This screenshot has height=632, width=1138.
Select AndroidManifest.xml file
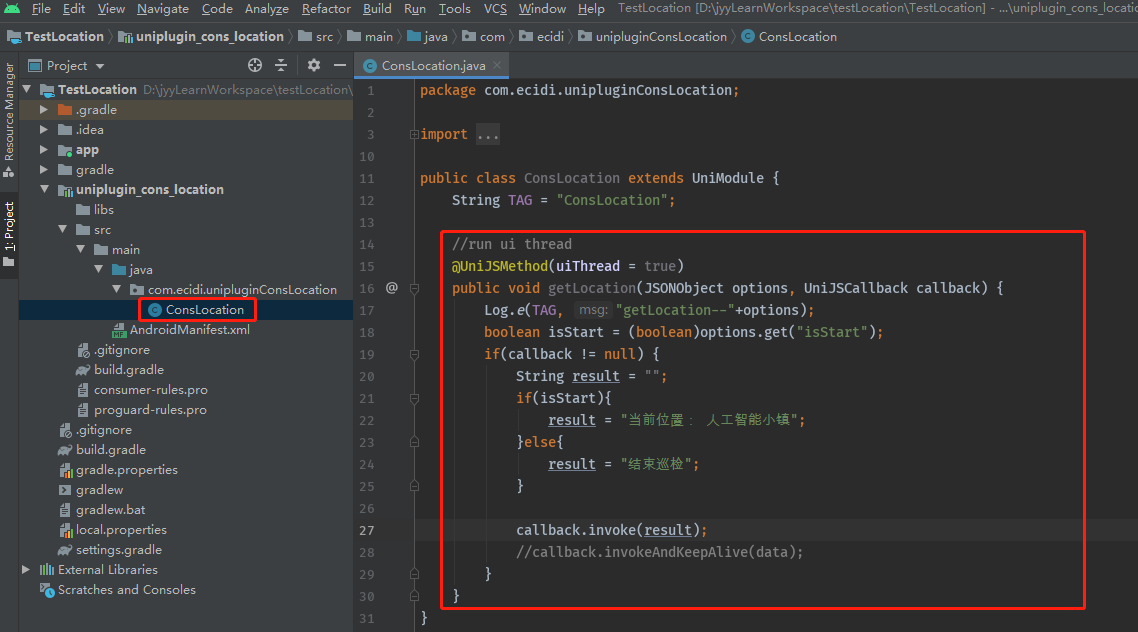click(181, 329)
